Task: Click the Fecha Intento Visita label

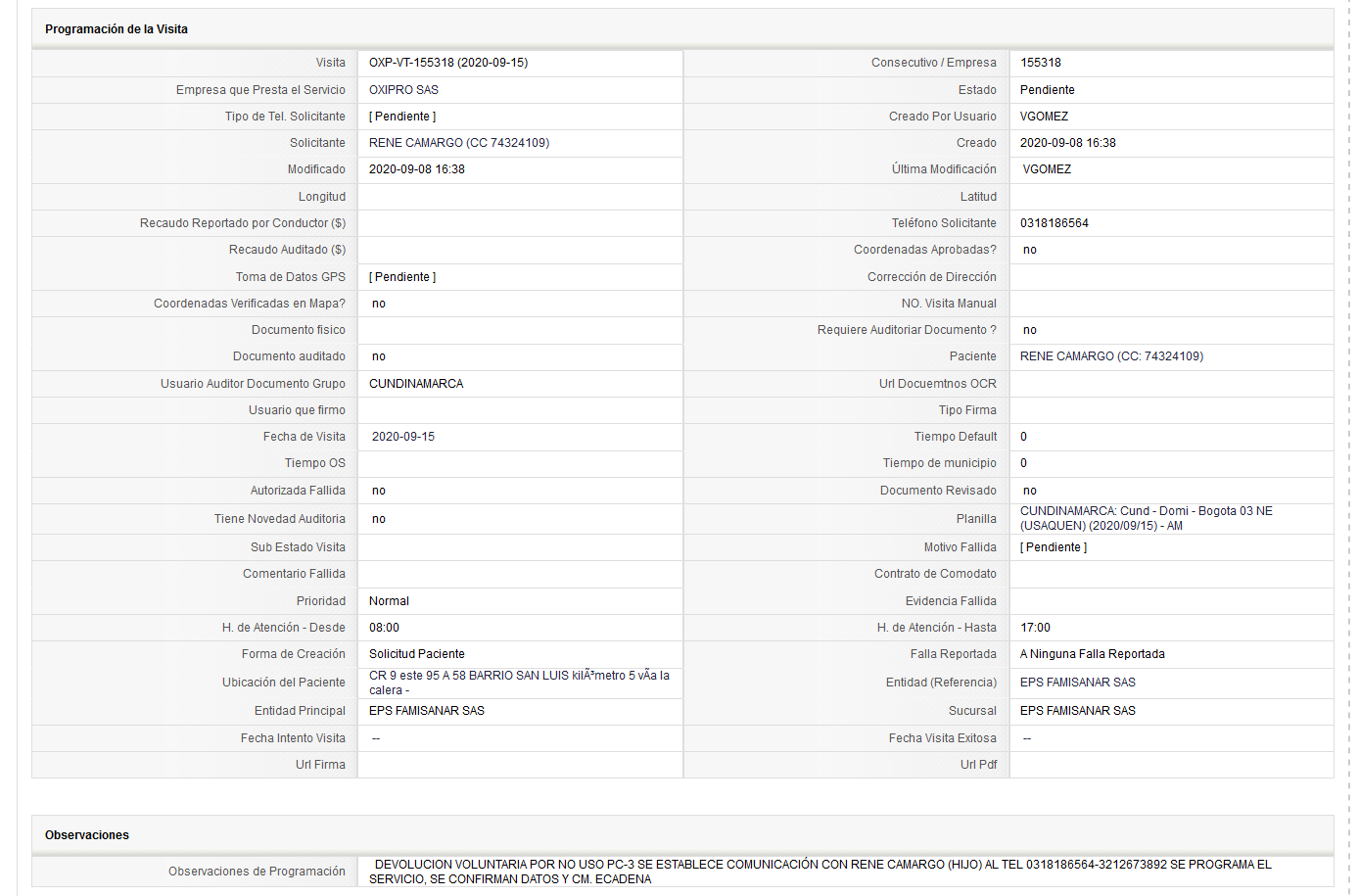Action: (293, 738)
